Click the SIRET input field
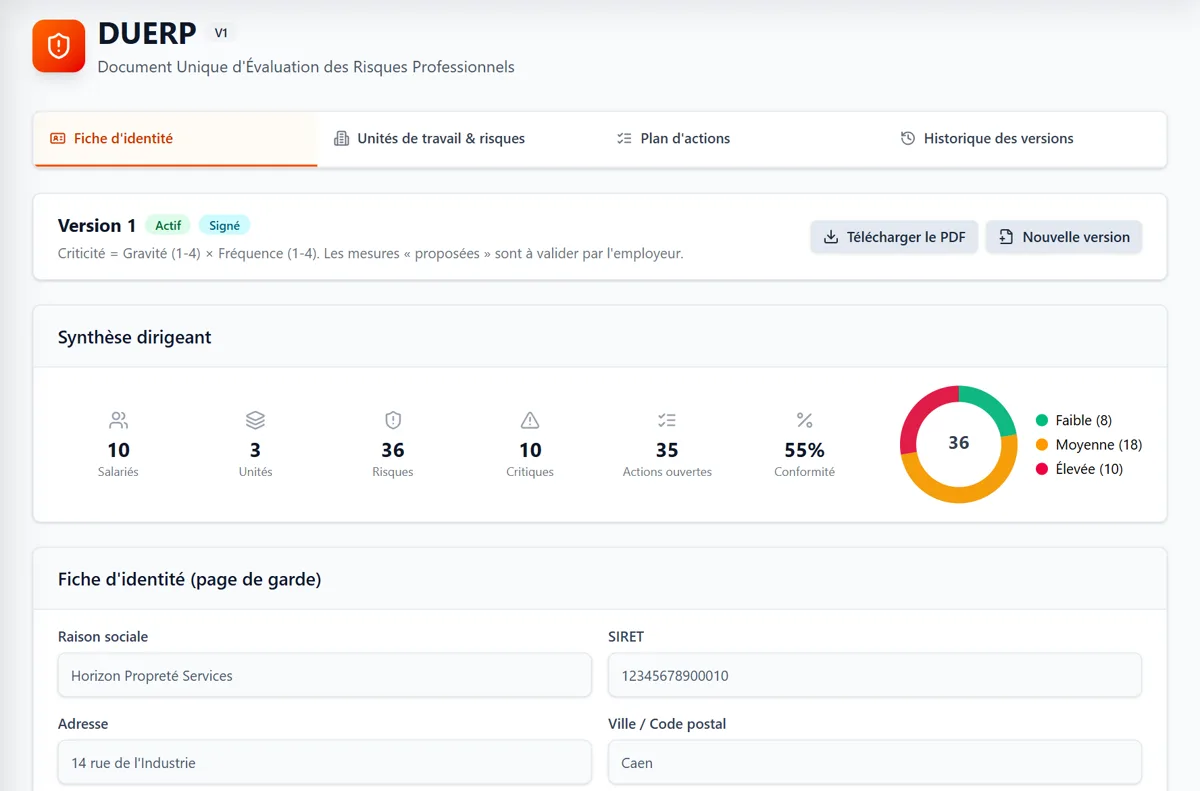 [875, 676]
